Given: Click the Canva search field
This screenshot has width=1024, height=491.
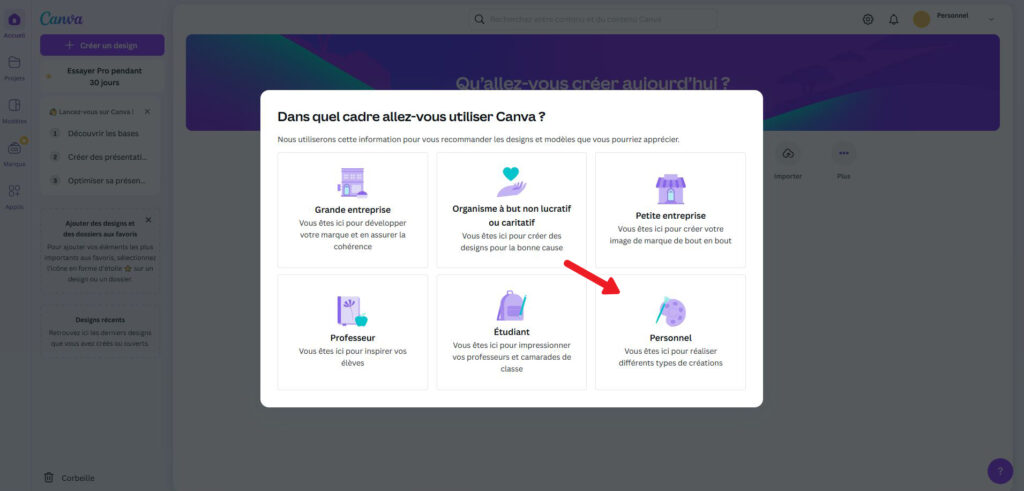Looking at the screenshot, I should pyautogui.click(x=592, y=19).
